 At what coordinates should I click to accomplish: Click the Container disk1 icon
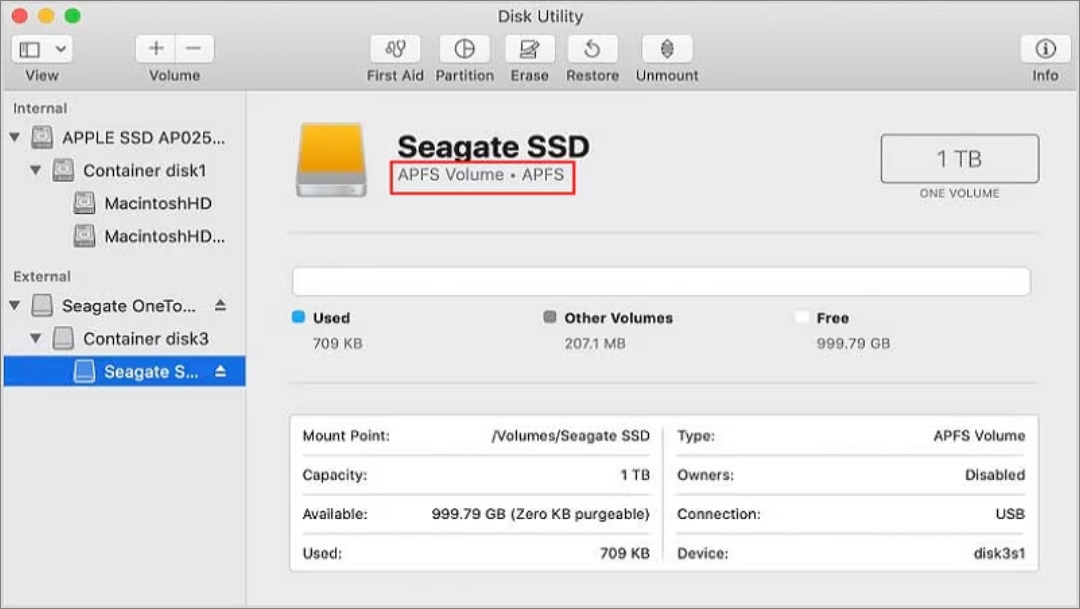(63, 170)
